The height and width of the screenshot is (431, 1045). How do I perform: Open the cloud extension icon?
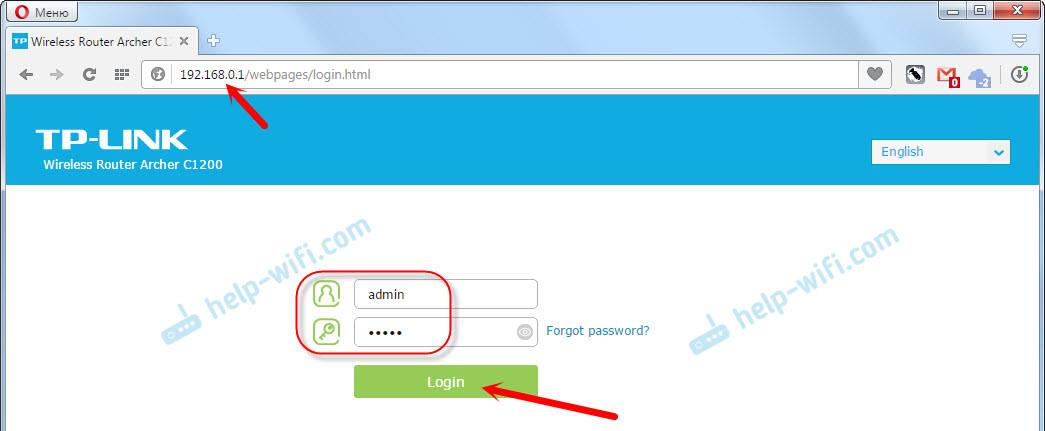pyautogui.click(x=980, y=77)
